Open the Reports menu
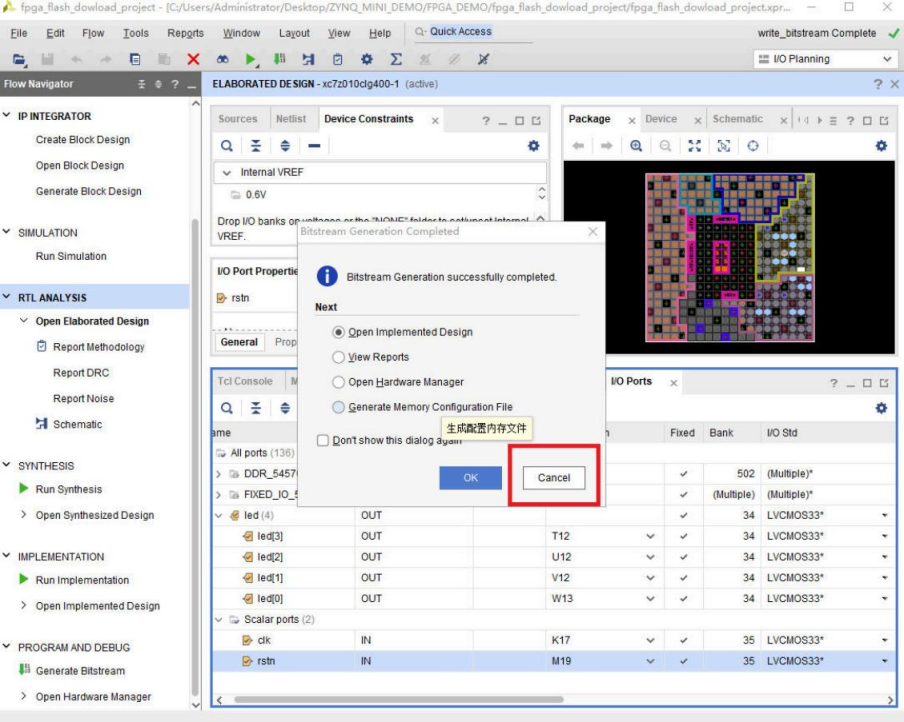The image size is (904, 722). [185, 33]
